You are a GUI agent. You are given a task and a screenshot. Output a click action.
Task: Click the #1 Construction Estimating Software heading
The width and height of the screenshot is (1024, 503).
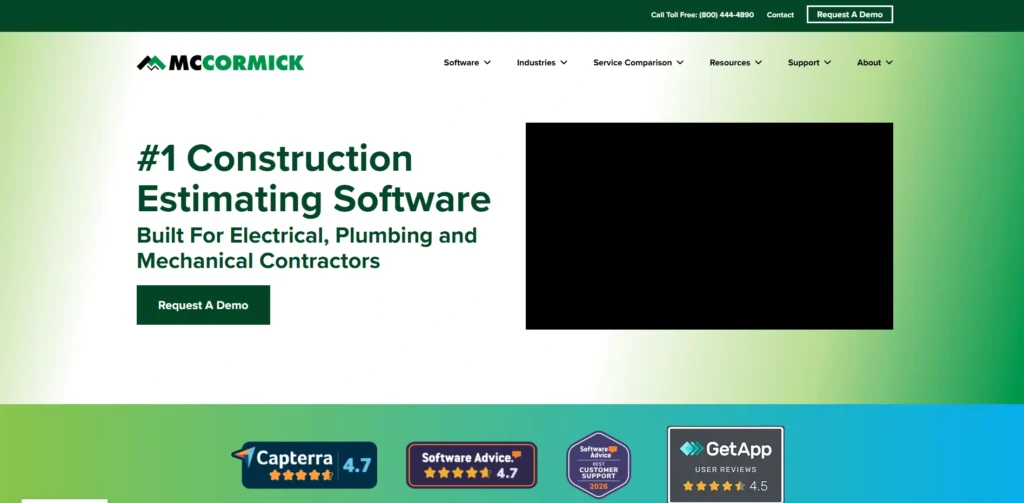[x=313, y=178]
